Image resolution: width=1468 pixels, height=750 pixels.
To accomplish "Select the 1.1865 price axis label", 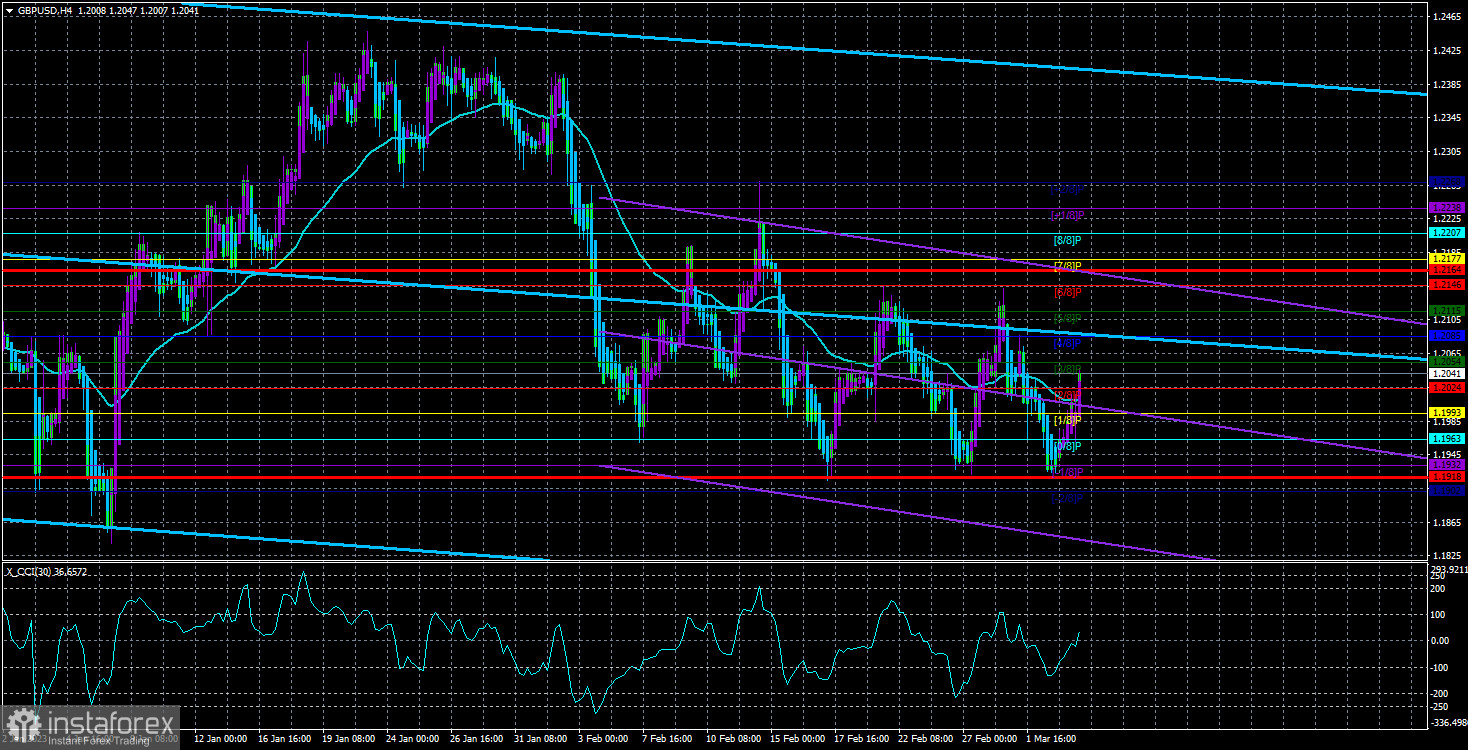I will [1447, 522].
